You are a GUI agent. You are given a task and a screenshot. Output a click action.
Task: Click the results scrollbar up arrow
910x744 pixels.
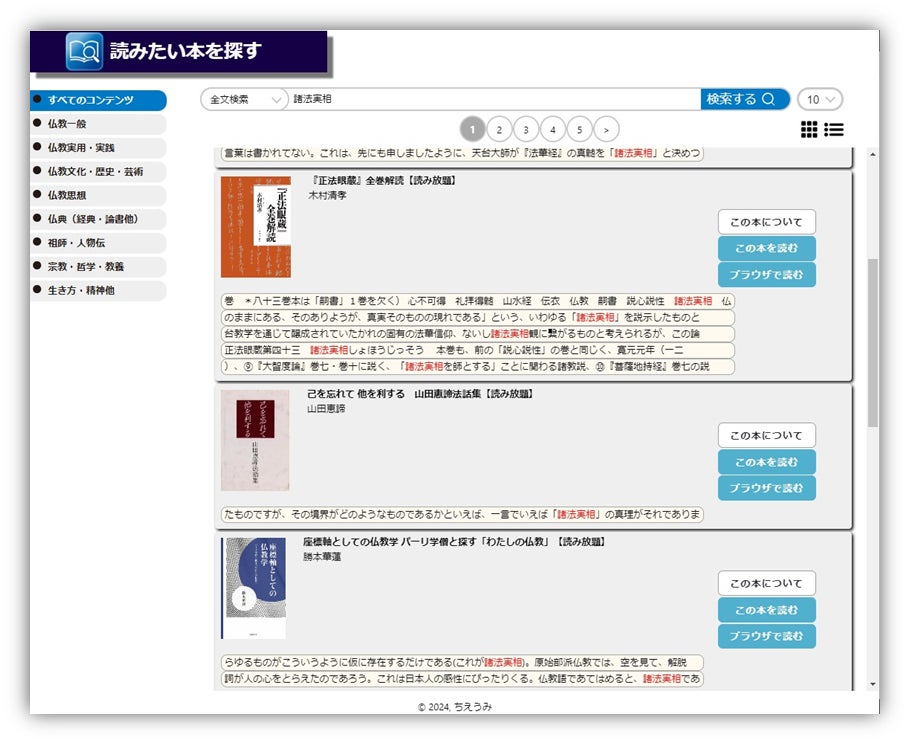[873, 154]
